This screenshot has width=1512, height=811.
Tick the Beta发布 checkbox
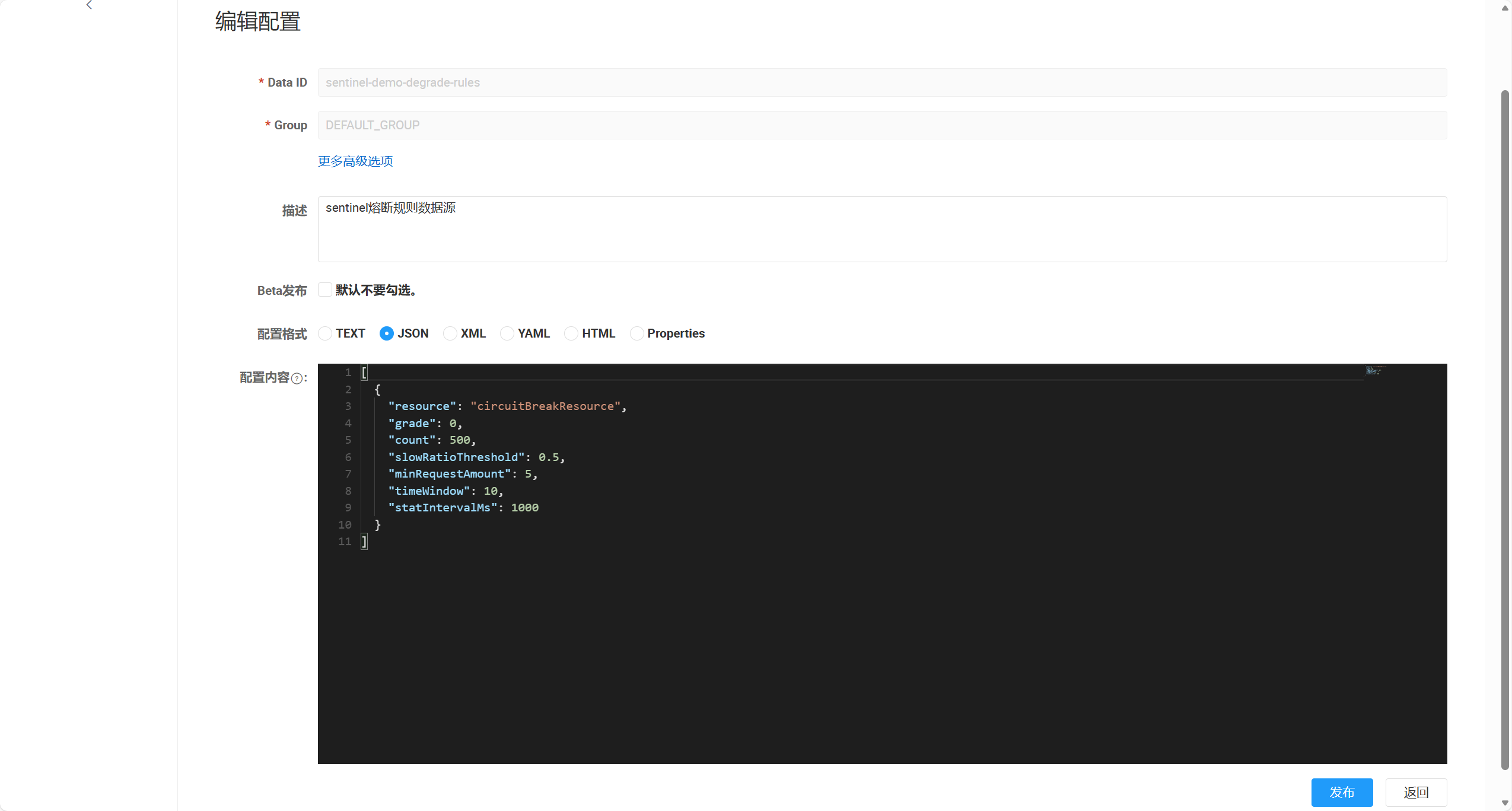pyautogui.click(x=325, y=290)
